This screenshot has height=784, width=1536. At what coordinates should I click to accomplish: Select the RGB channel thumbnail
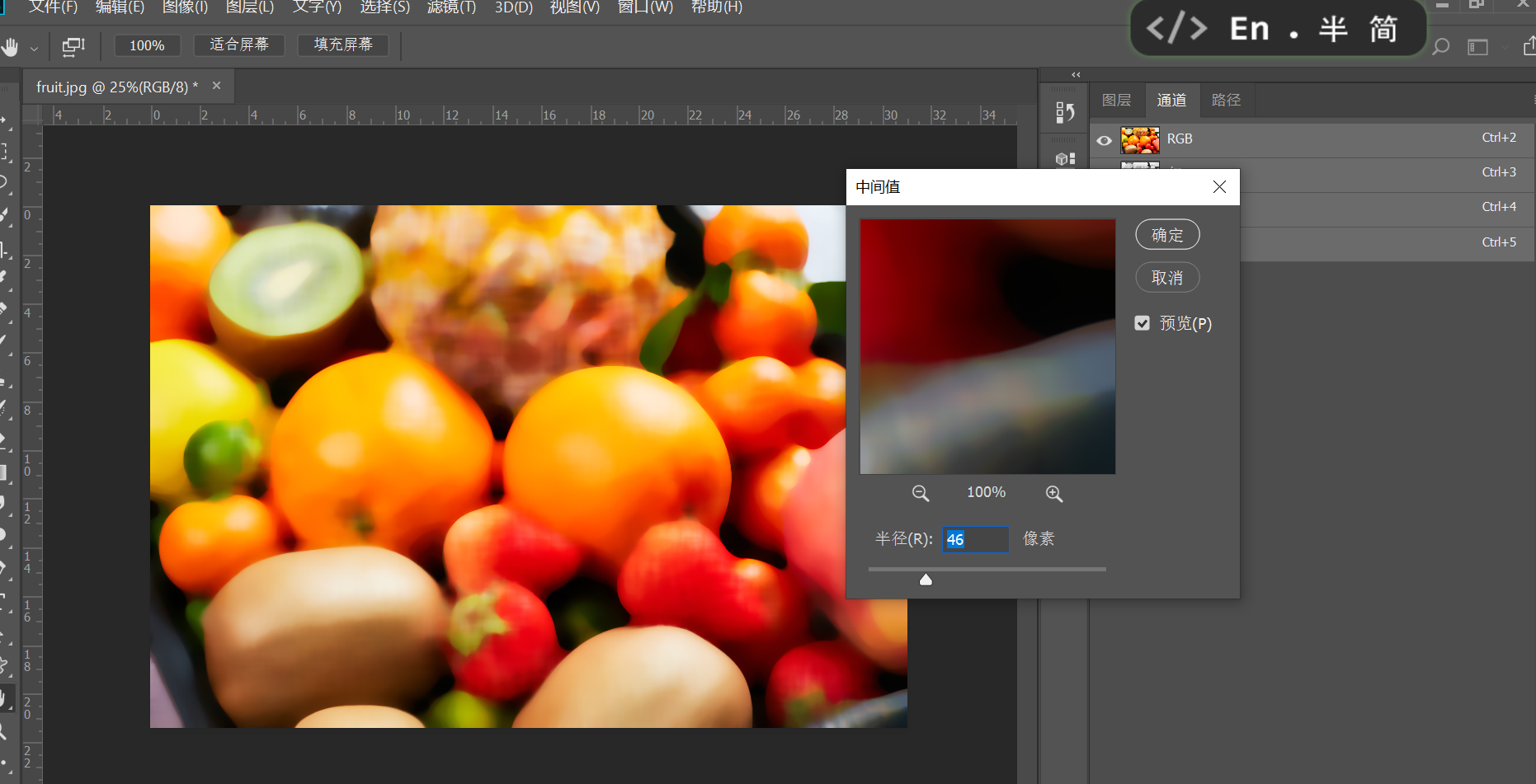[1140, 140]
